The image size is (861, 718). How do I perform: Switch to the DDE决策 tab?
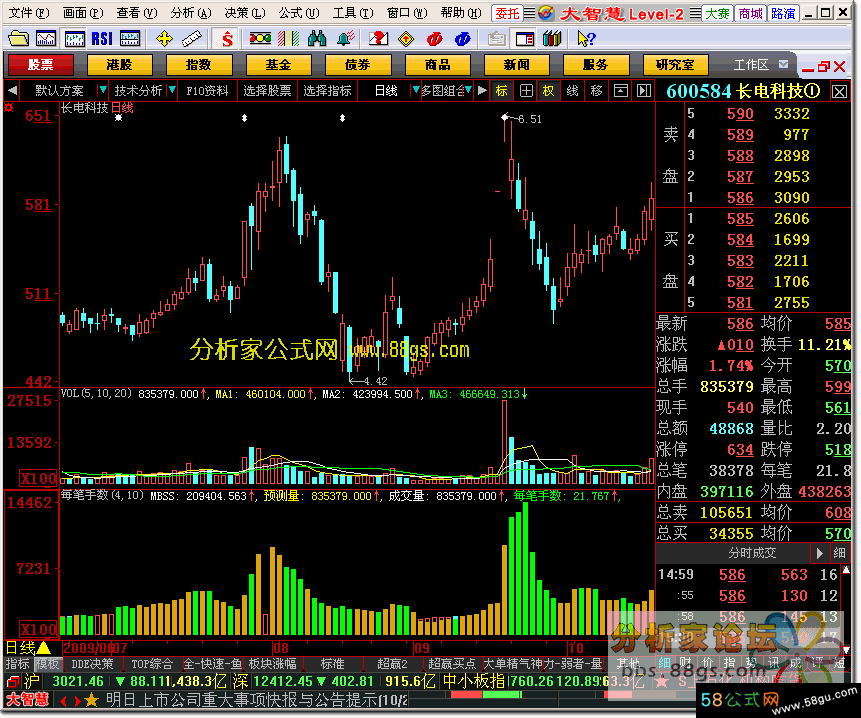pyautogui.click(x=92, y=664)
